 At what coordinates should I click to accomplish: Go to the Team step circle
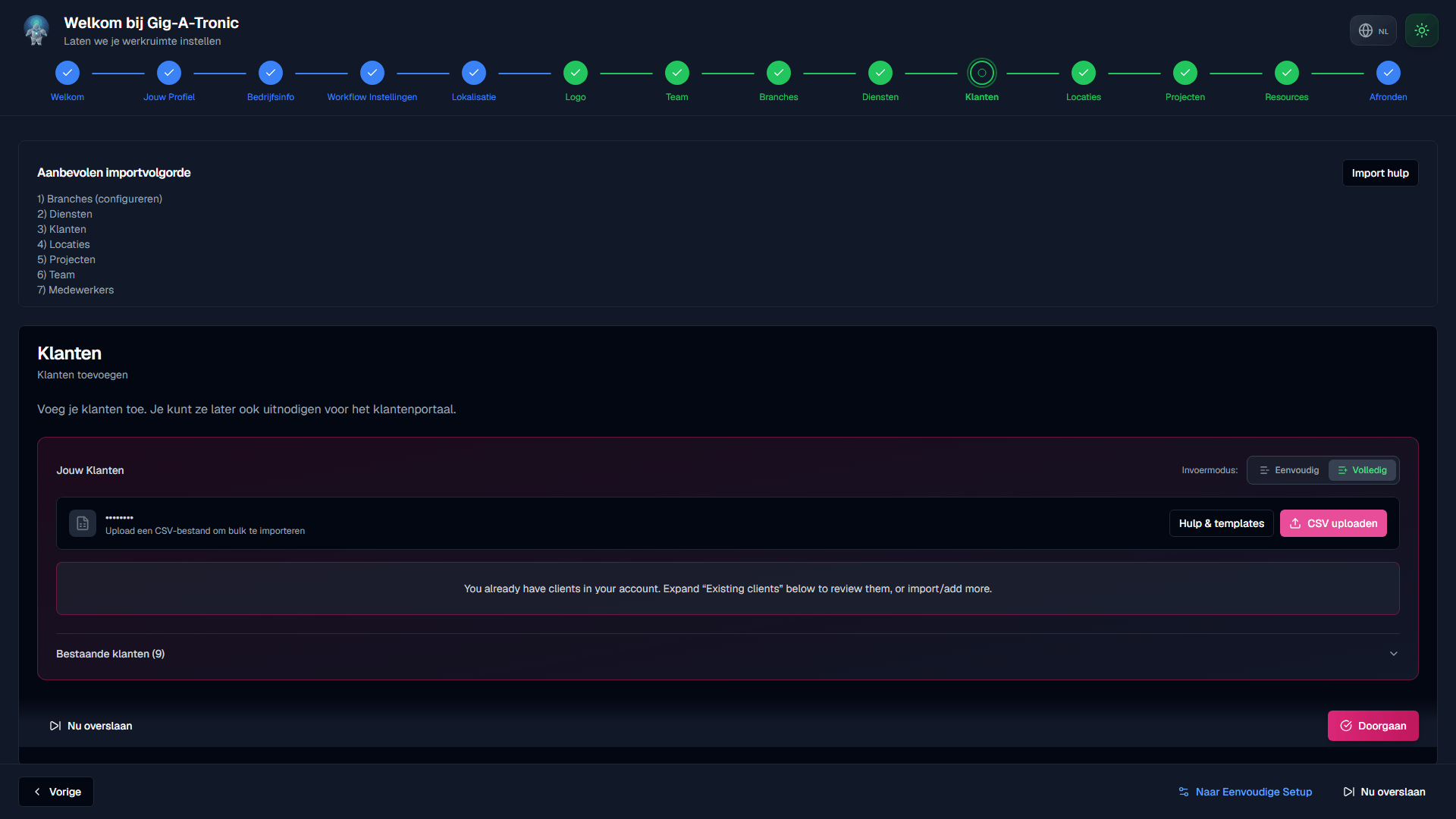677,73
